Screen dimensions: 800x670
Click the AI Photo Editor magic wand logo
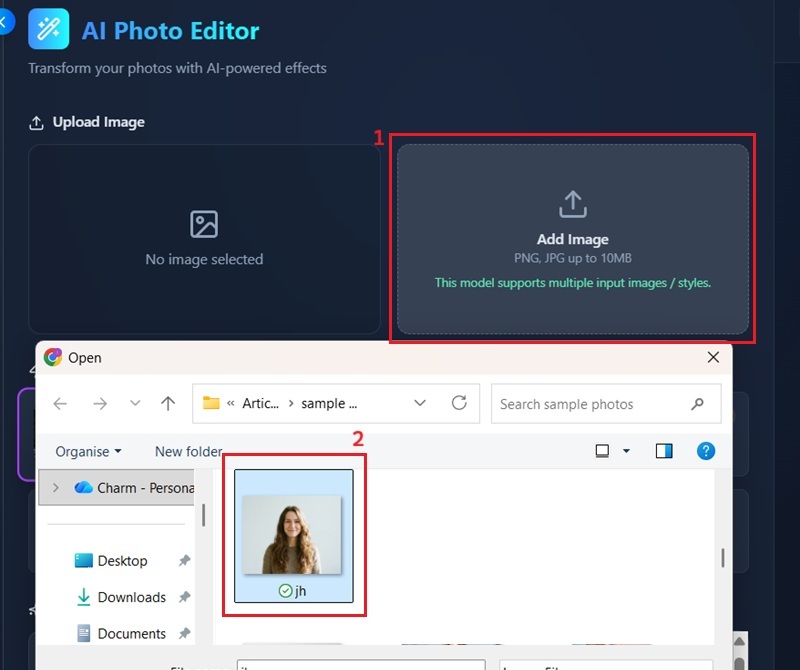[x=48, y=29]
